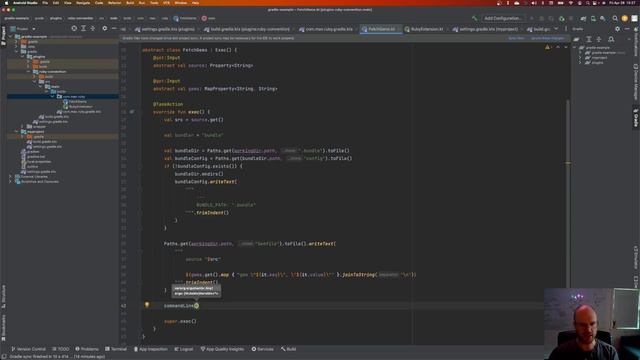The image size is (640, 360).
Task: Open the App Quality Insights tool window
Action: click(222, 349)
